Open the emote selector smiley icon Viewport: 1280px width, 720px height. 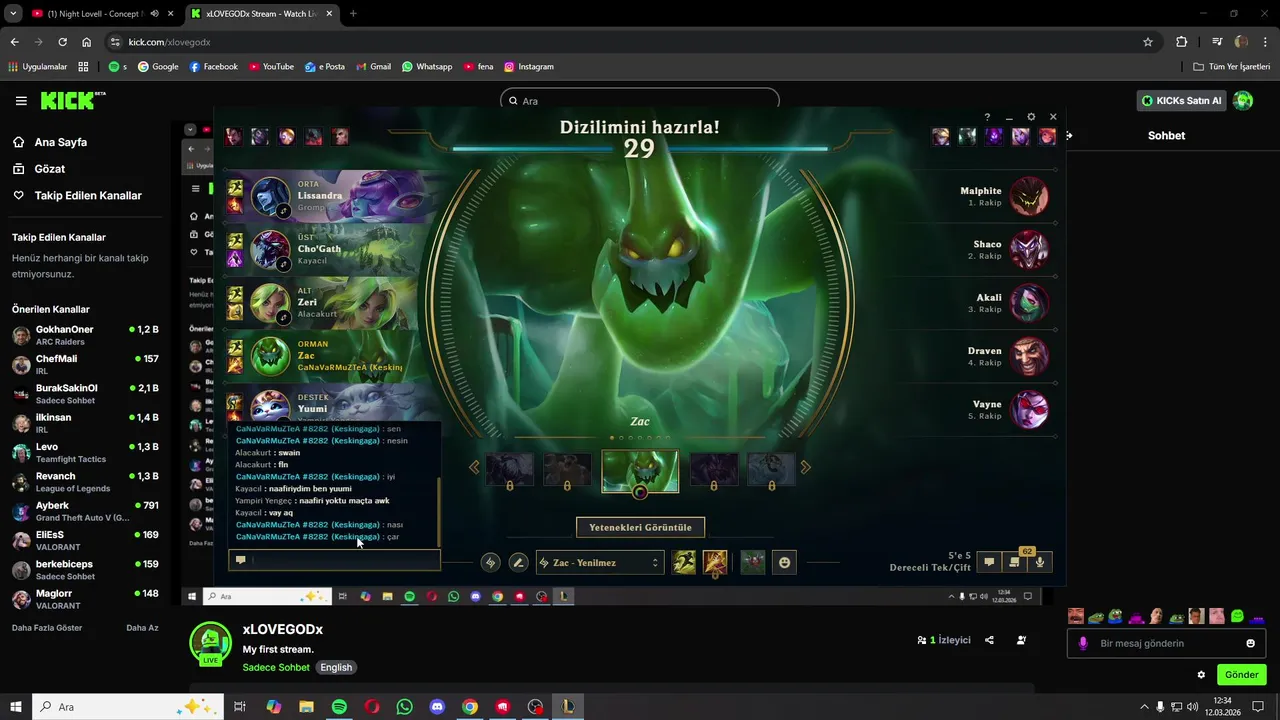[x=785, y=563]
